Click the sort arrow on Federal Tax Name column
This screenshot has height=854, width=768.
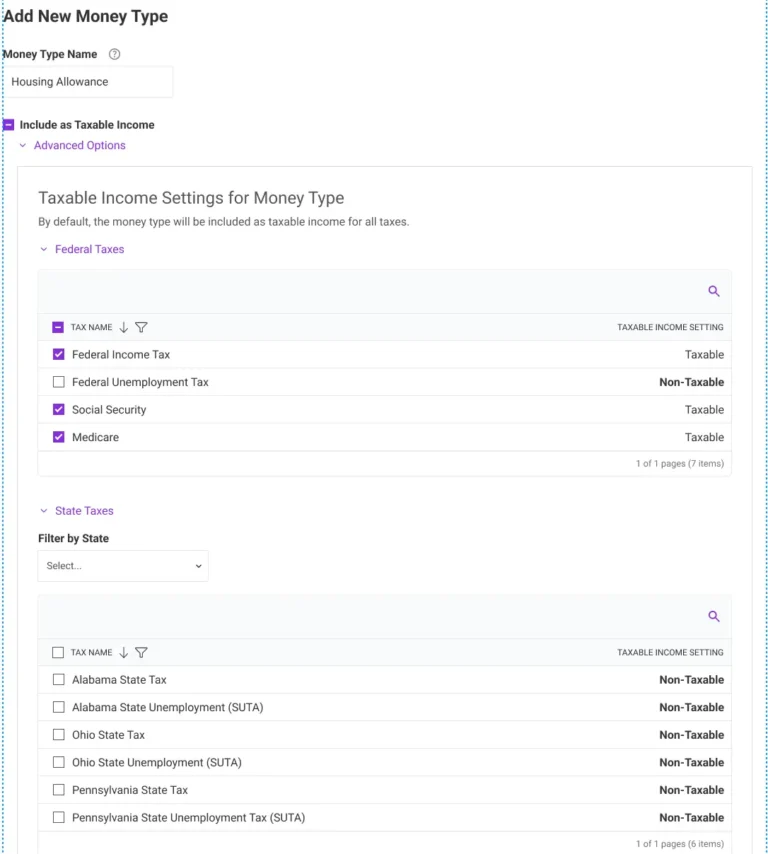tap(126, 327)
